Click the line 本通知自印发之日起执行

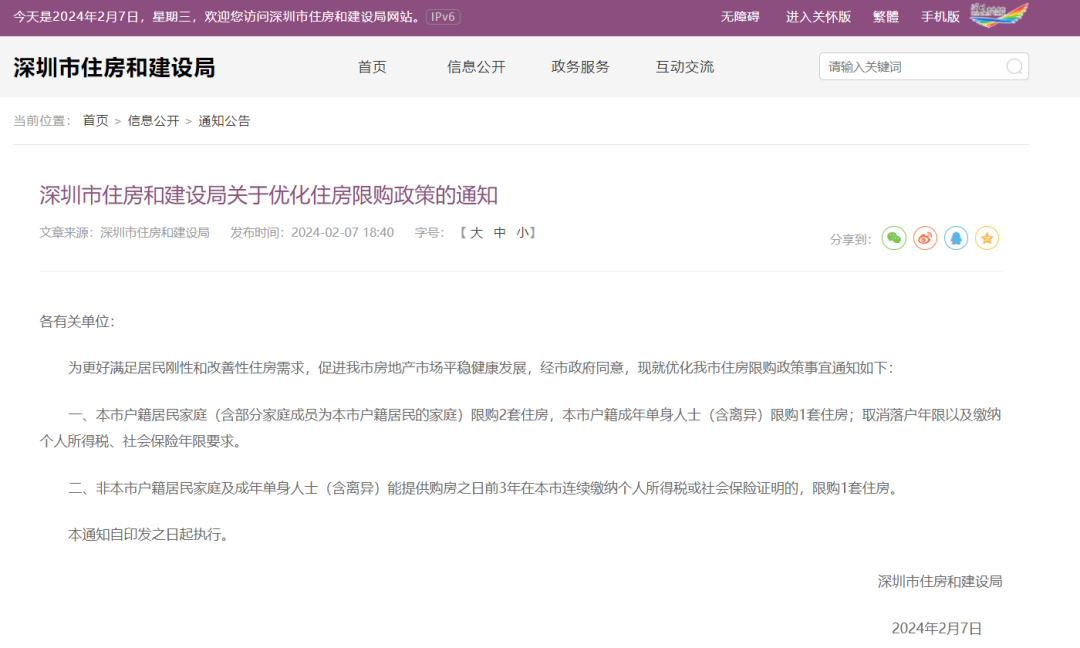[x=149, y=534]
